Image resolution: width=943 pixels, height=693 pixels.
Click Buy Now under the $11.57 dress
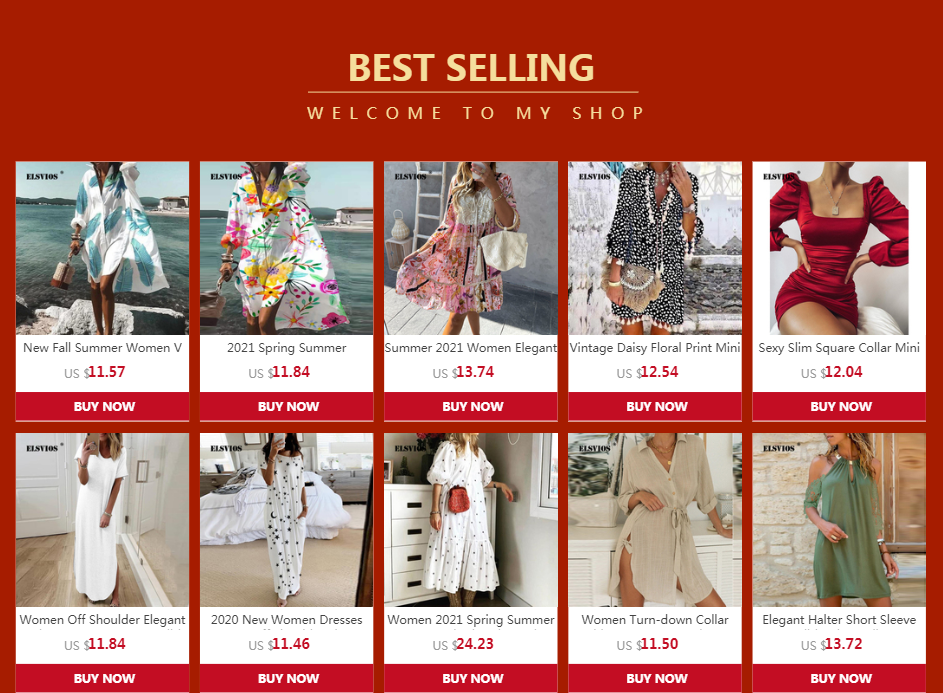[102, 407]
